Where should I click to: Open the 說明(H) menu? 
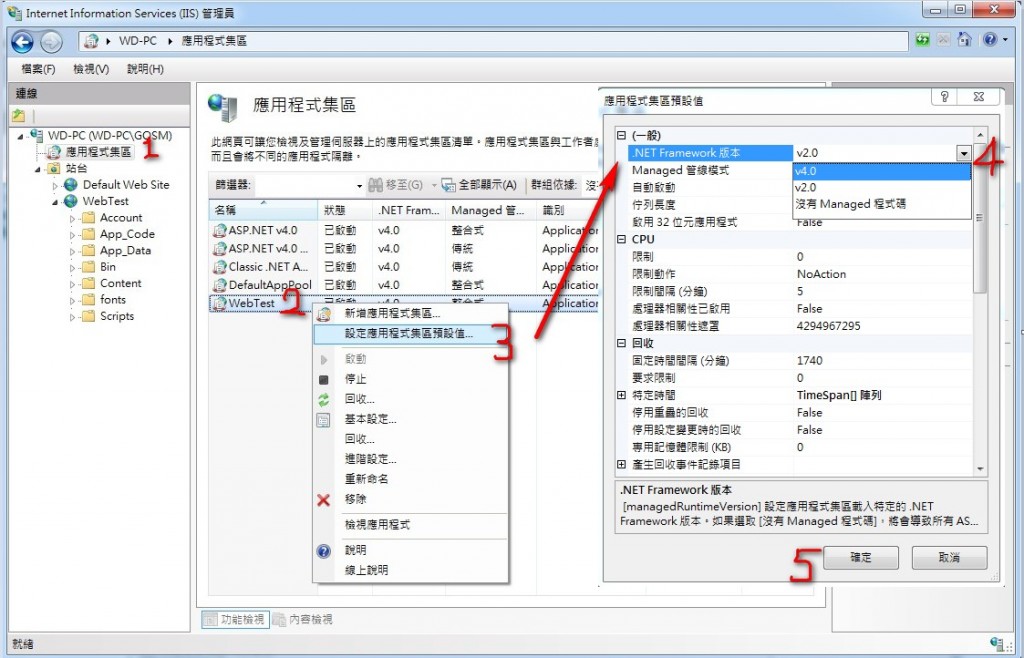[145, 69]
